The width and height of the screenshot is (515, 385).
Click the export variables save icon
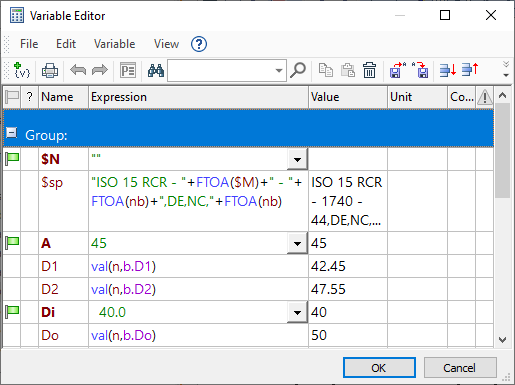click(398, 70)
